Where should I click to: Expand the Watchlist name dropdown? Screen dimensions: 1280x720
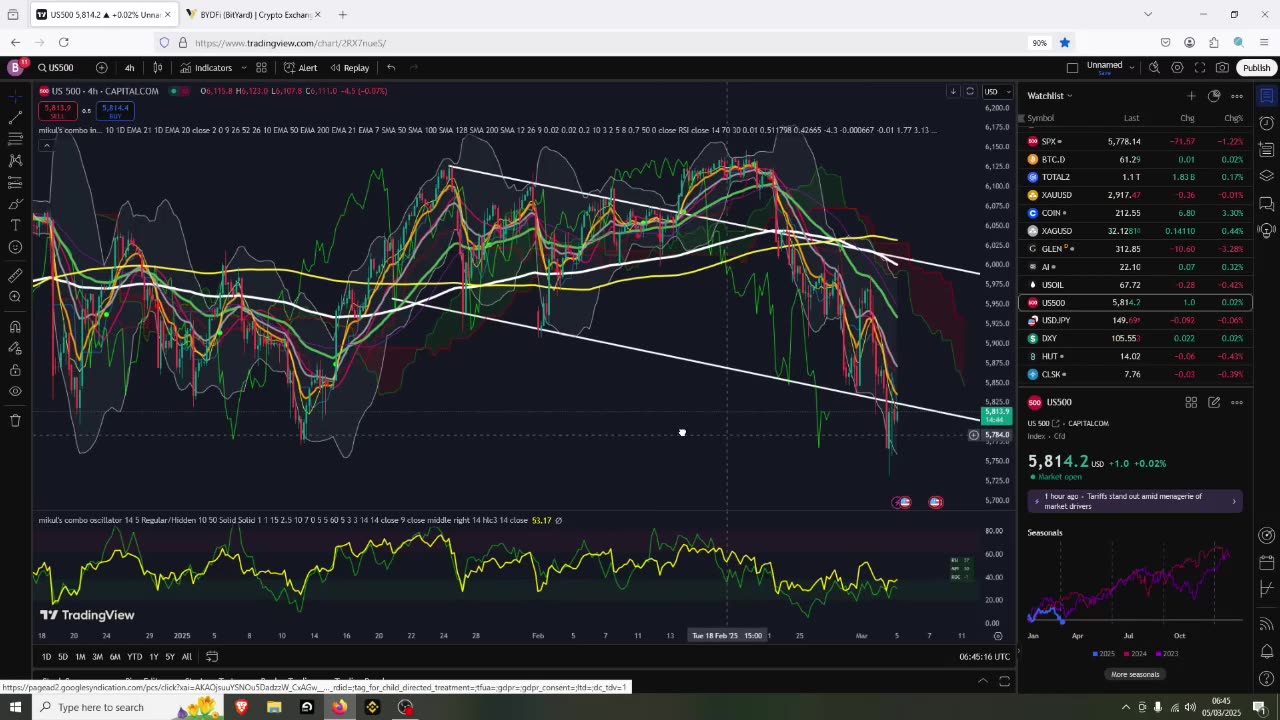pyautogui.click(x=1049, y=96)
